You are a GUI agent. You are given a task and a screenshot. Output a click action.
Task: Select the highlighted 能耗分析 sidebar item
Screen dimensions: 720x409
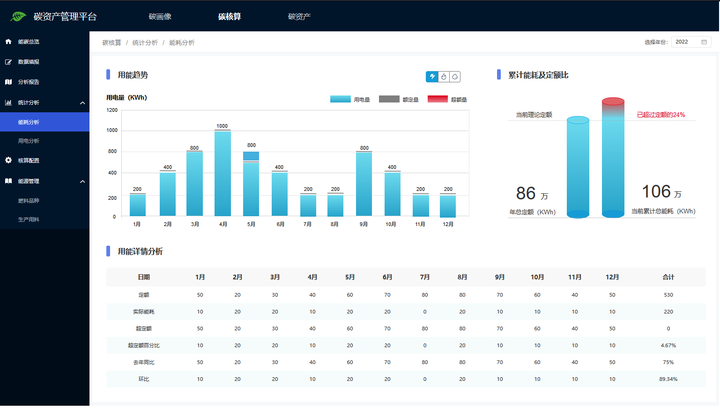point(45,122)
